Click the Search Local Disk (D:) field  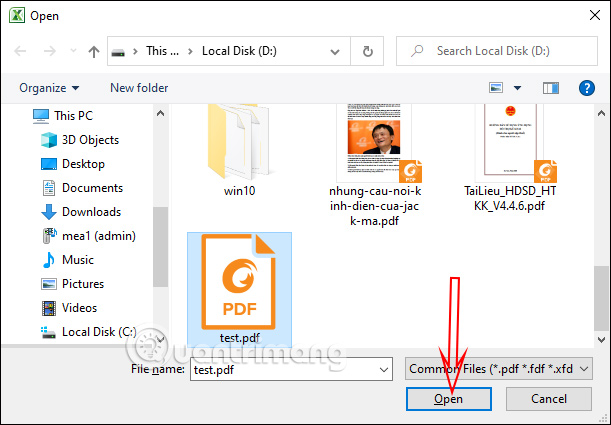tap(497, 51)
